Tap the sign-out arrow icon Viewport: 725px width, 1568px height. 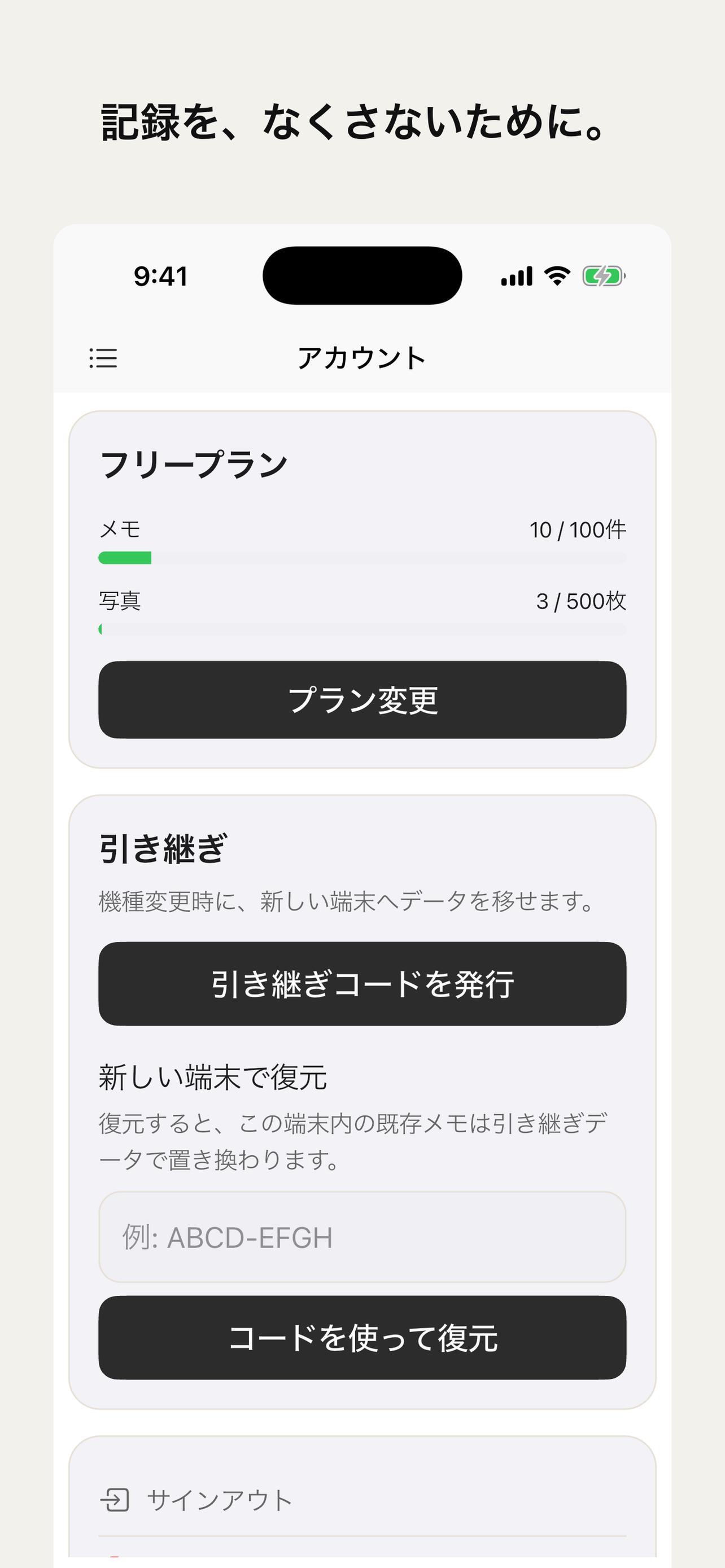point(115,1500)
